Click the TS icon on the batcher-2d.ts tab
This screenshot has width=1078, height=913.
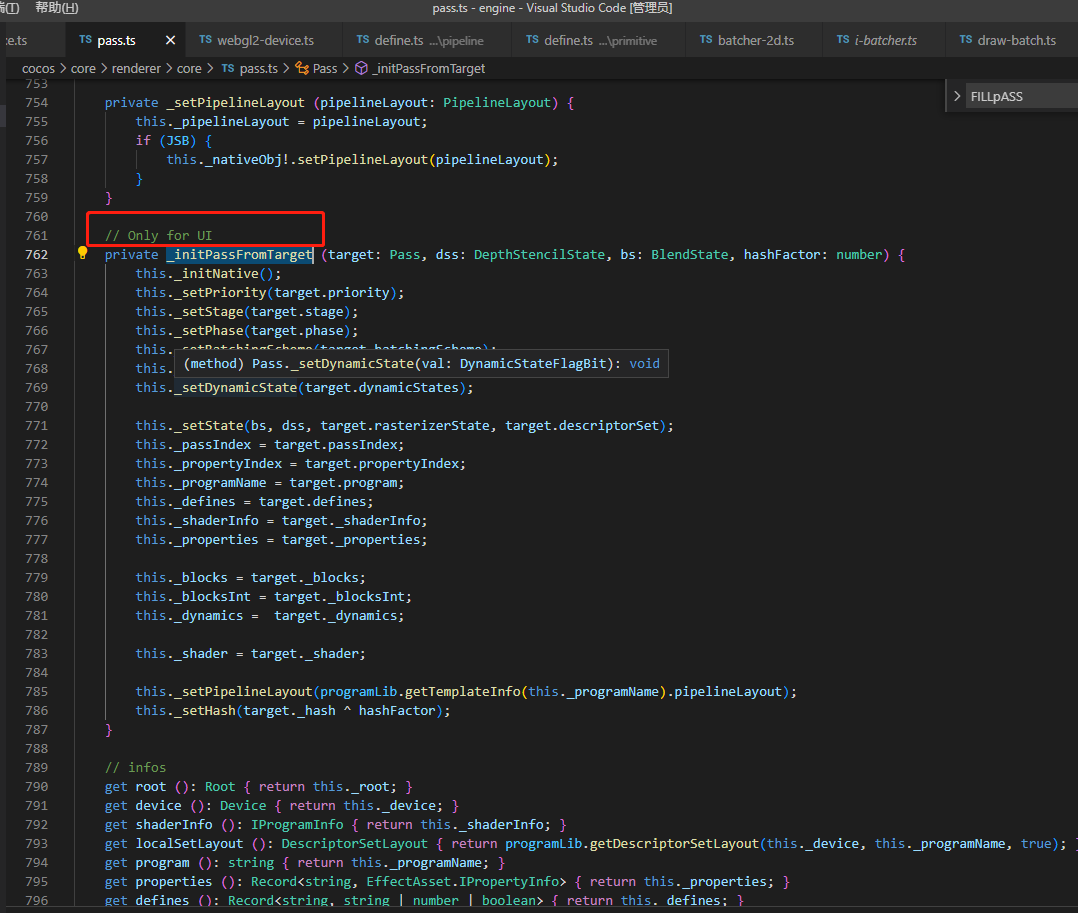click(x=706, y=40)
